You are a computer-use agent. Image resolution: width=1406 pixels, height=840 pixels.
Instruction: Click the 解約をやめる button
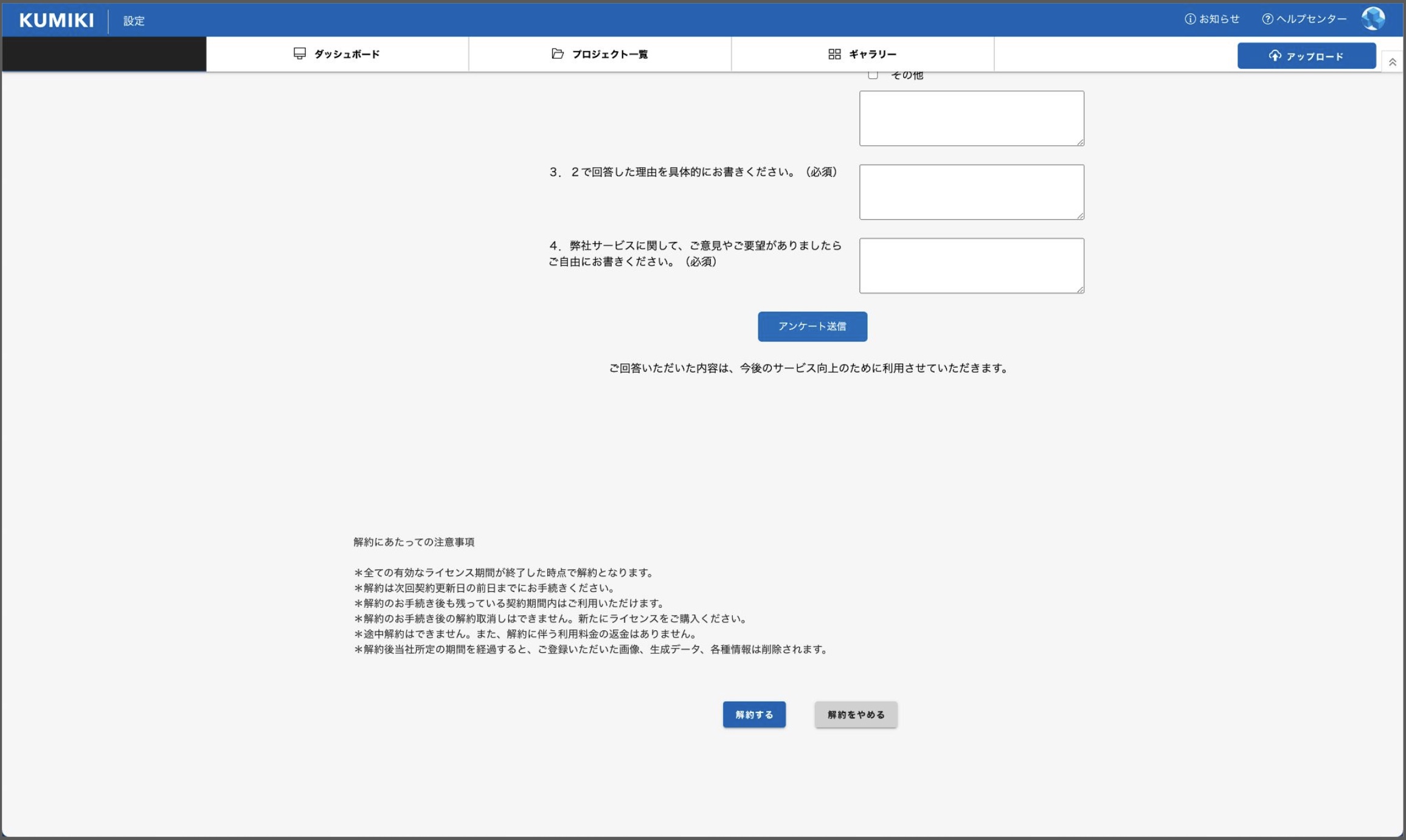coord(856,715)
